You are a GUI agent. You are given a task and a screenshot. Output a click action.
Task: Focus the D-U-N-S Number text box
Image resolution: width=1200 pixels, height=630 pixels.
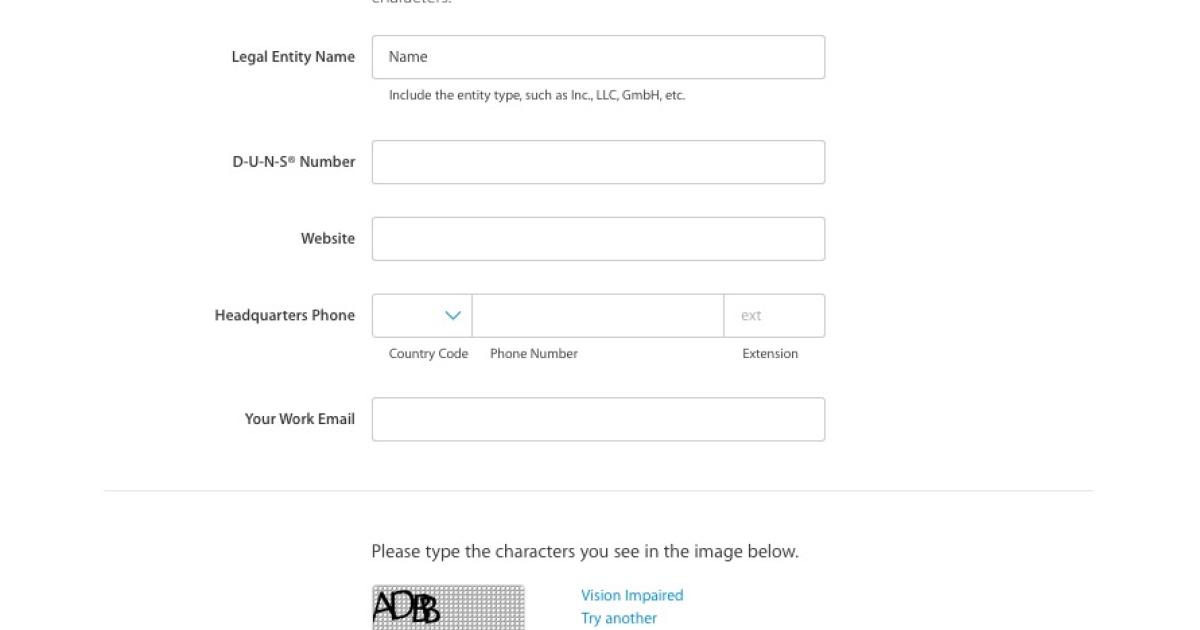[598, 162]
